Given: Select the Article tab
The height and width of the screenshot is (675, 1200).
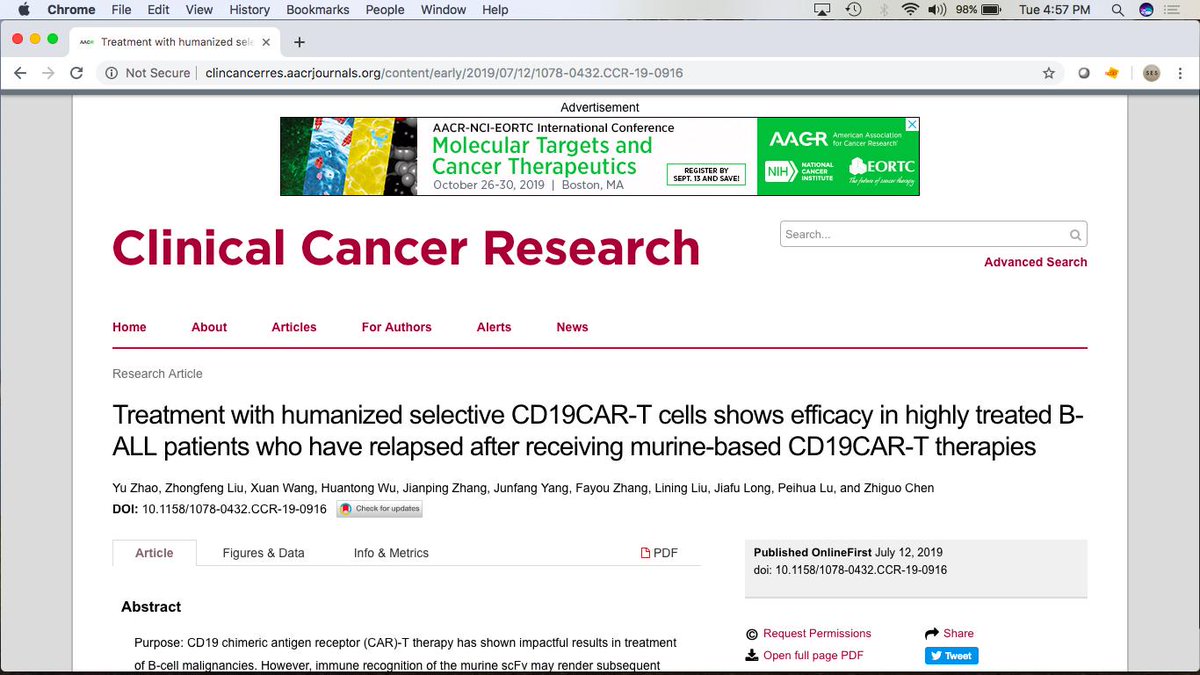Looking at the screenshot, I should 154,553.
